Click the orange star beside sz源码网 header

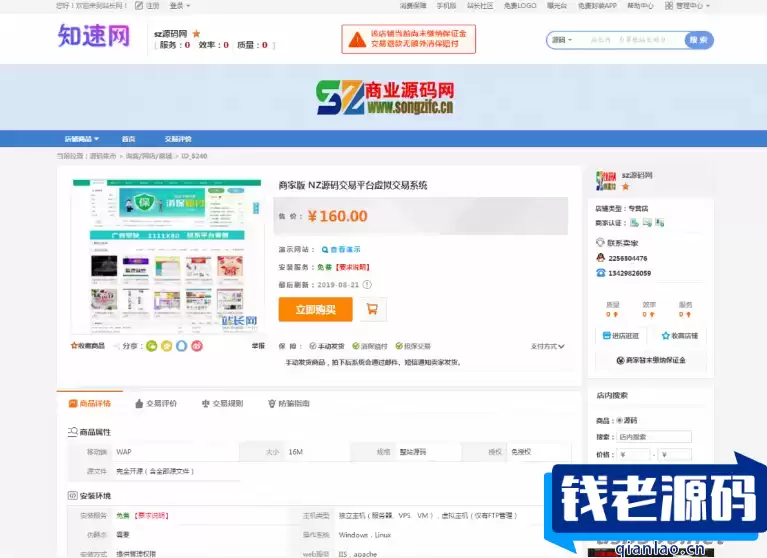tap(196, 34)
